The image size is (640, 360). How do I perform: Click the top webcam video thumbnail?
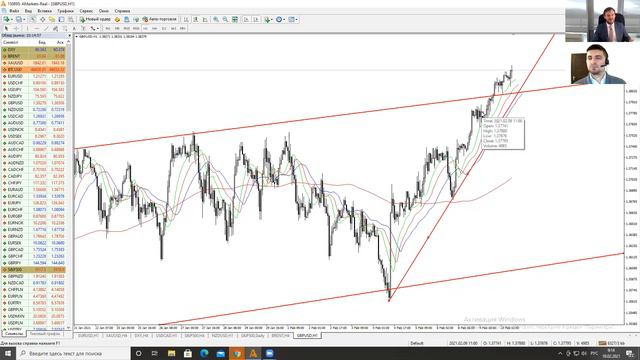point(602,21)
